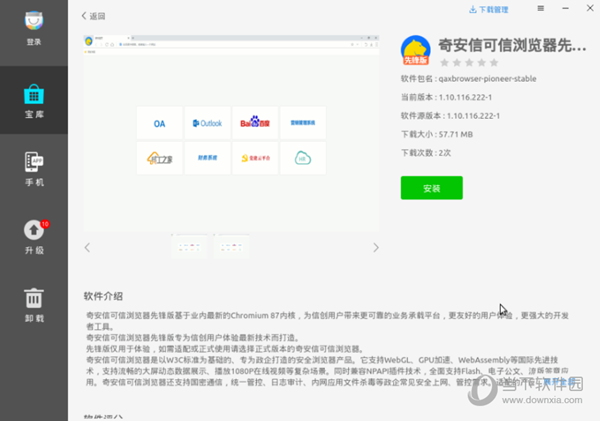Click the large browser screenshot preview
This screenshot has width=600, height=421.
(231, 132)
